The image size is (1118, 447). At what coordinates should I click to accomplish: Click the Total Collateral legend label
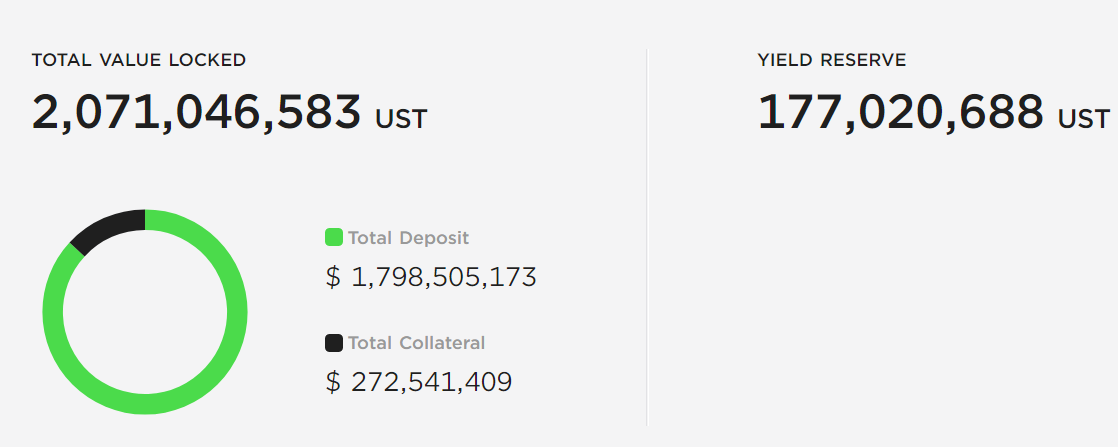[x=416, y=343]
